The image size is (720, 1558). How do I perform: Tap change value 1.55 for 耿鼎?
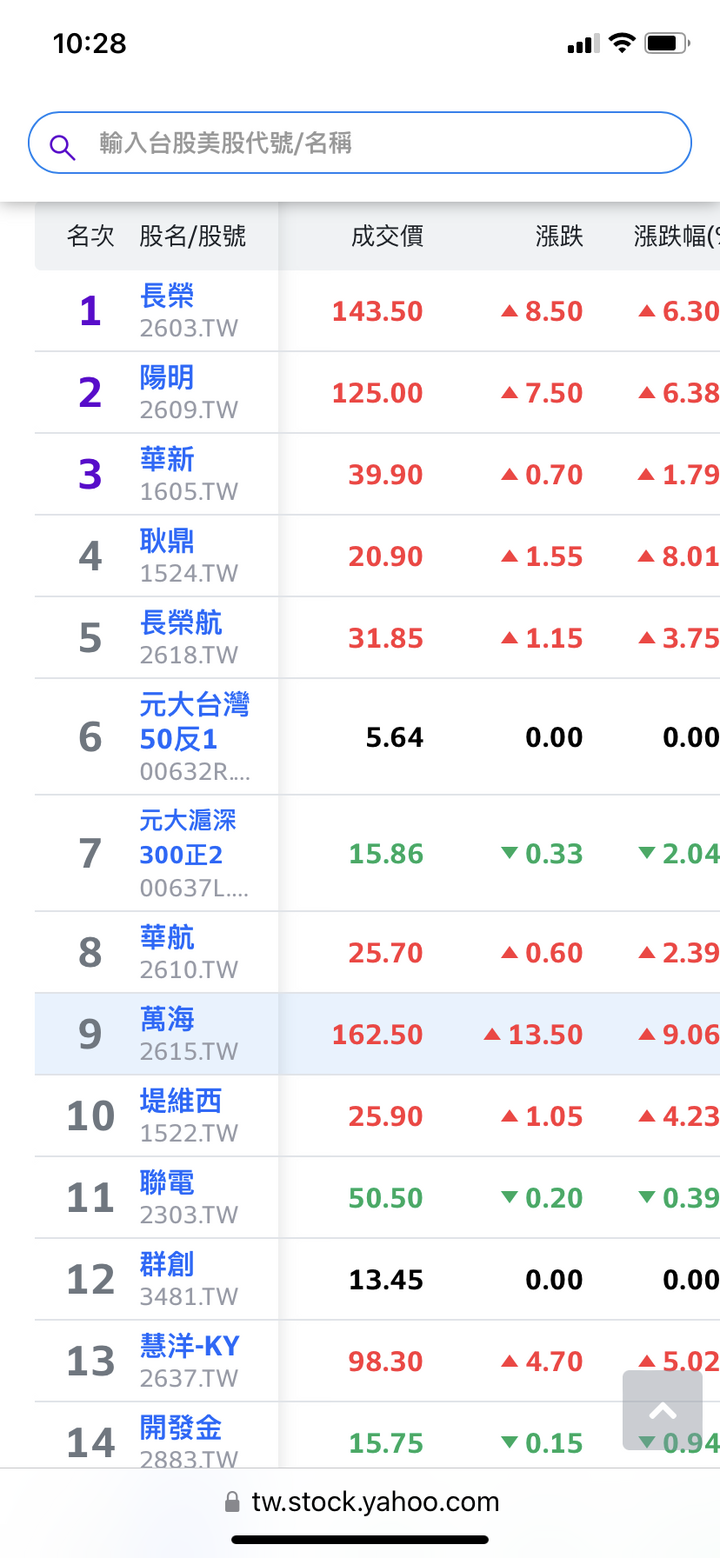pos(554,558)
